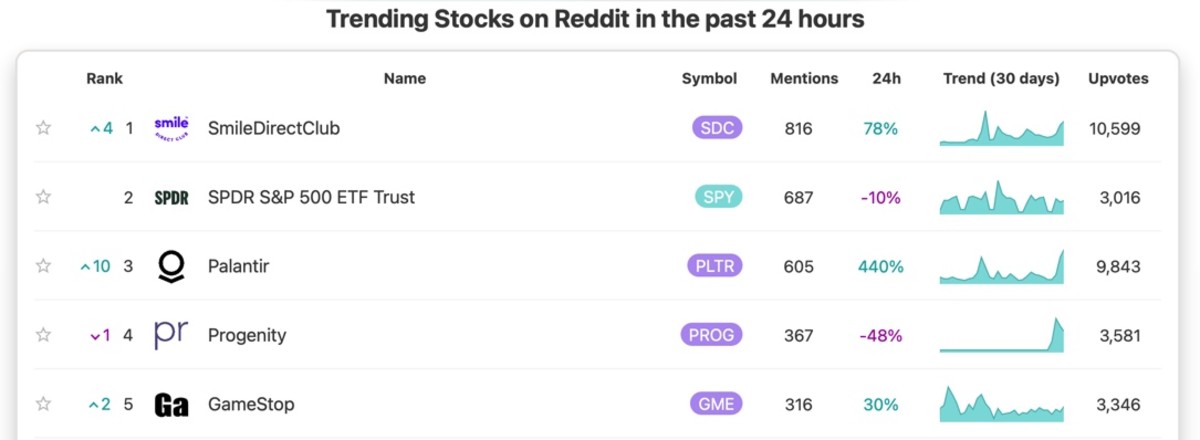Open the SPDR S&P 500 ETF Trust link

(x=311, y=197)
